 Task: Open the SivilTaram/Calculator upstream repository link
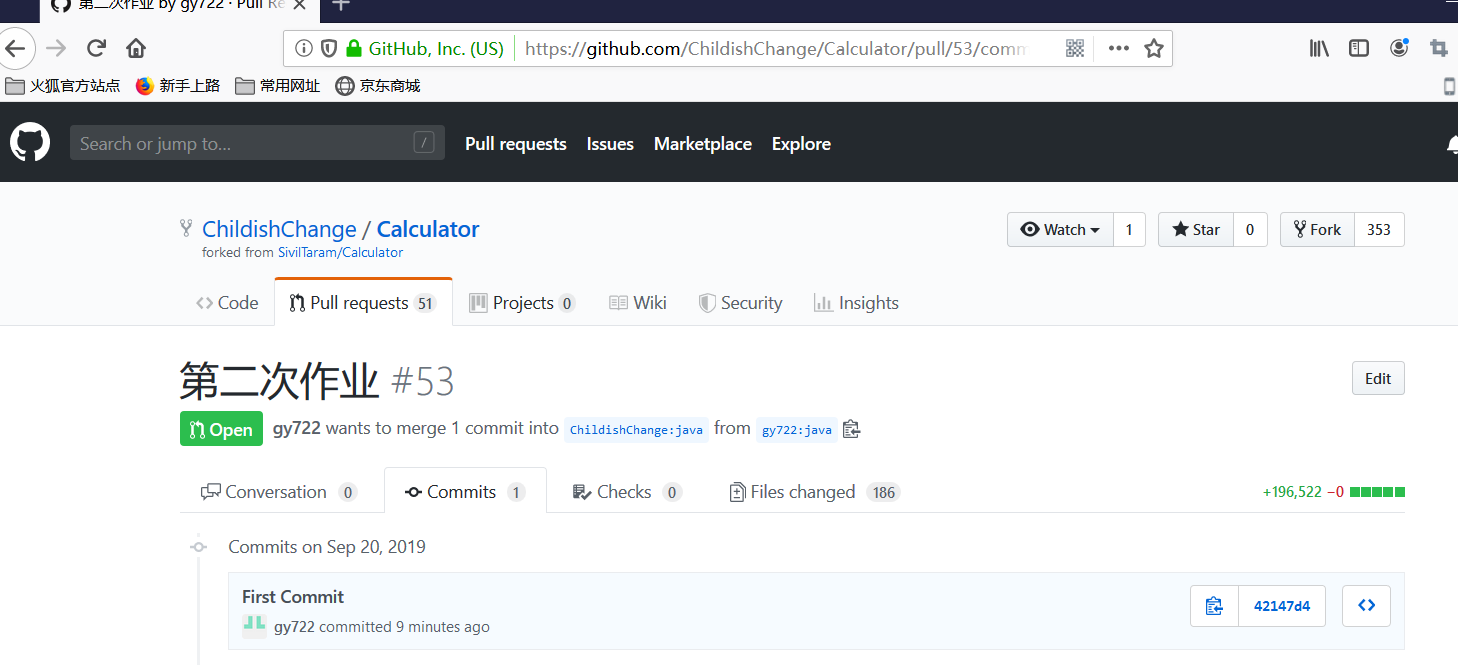pyautogui.click(x=340, y=252)
